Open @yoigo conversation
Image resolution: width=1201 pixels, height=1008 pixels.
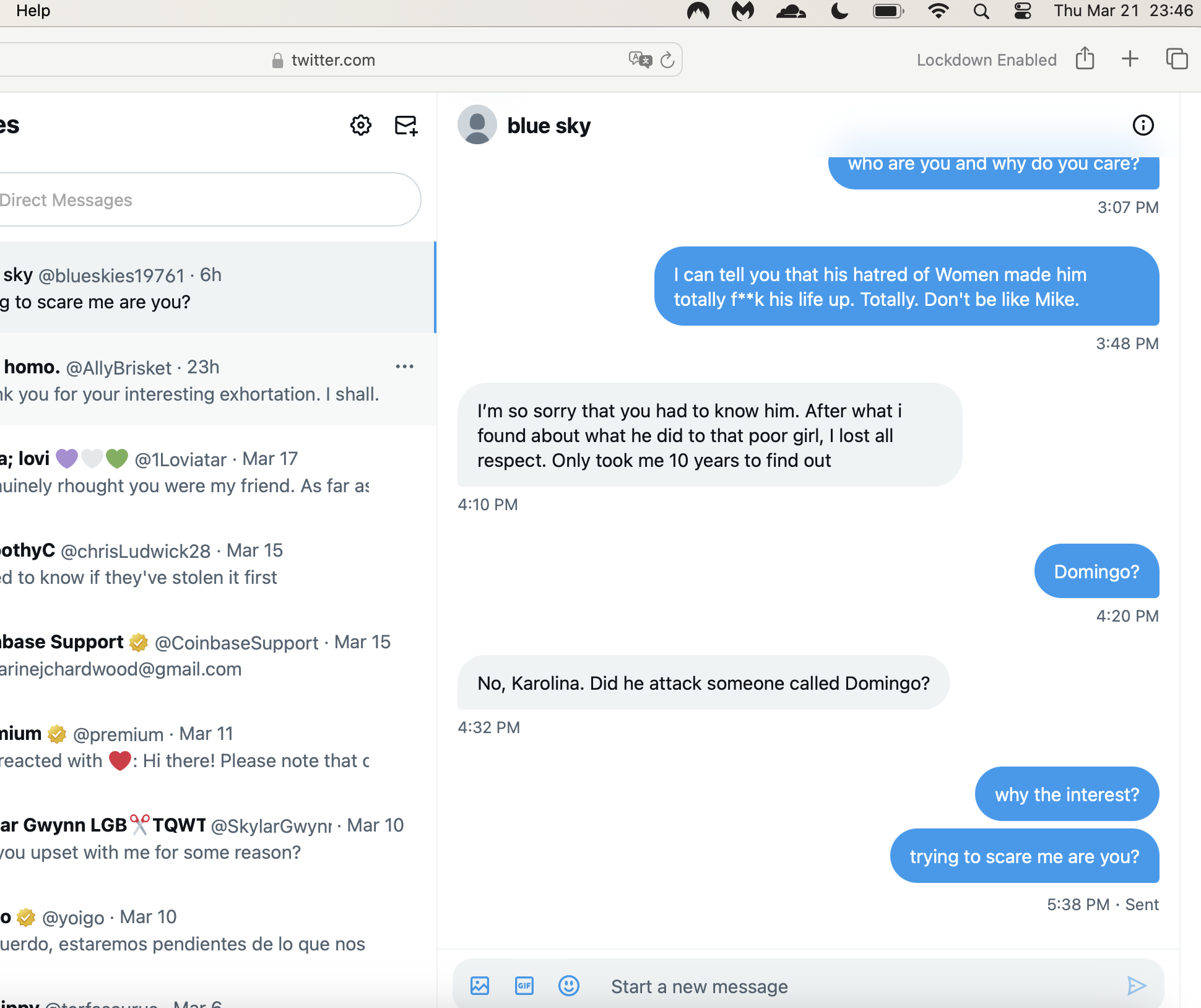pos(217,930)
